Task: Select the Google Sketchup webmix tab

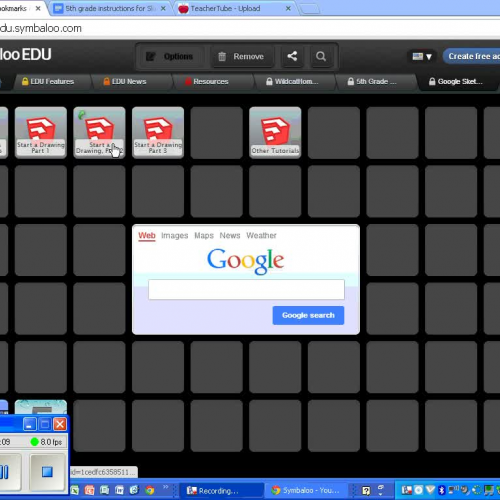Action: point(456,81)
